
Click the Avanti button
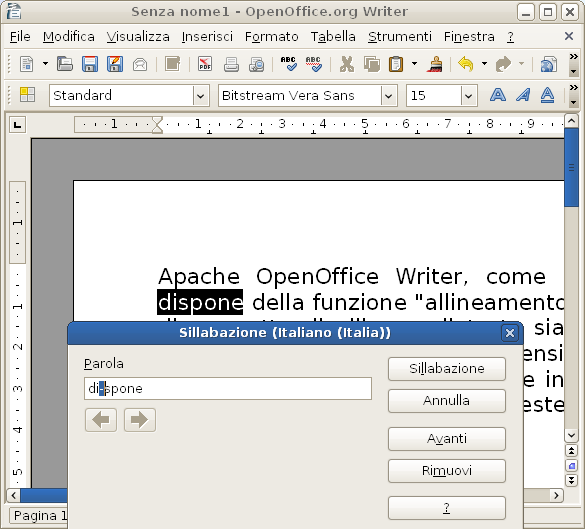(x=447, y=439)
